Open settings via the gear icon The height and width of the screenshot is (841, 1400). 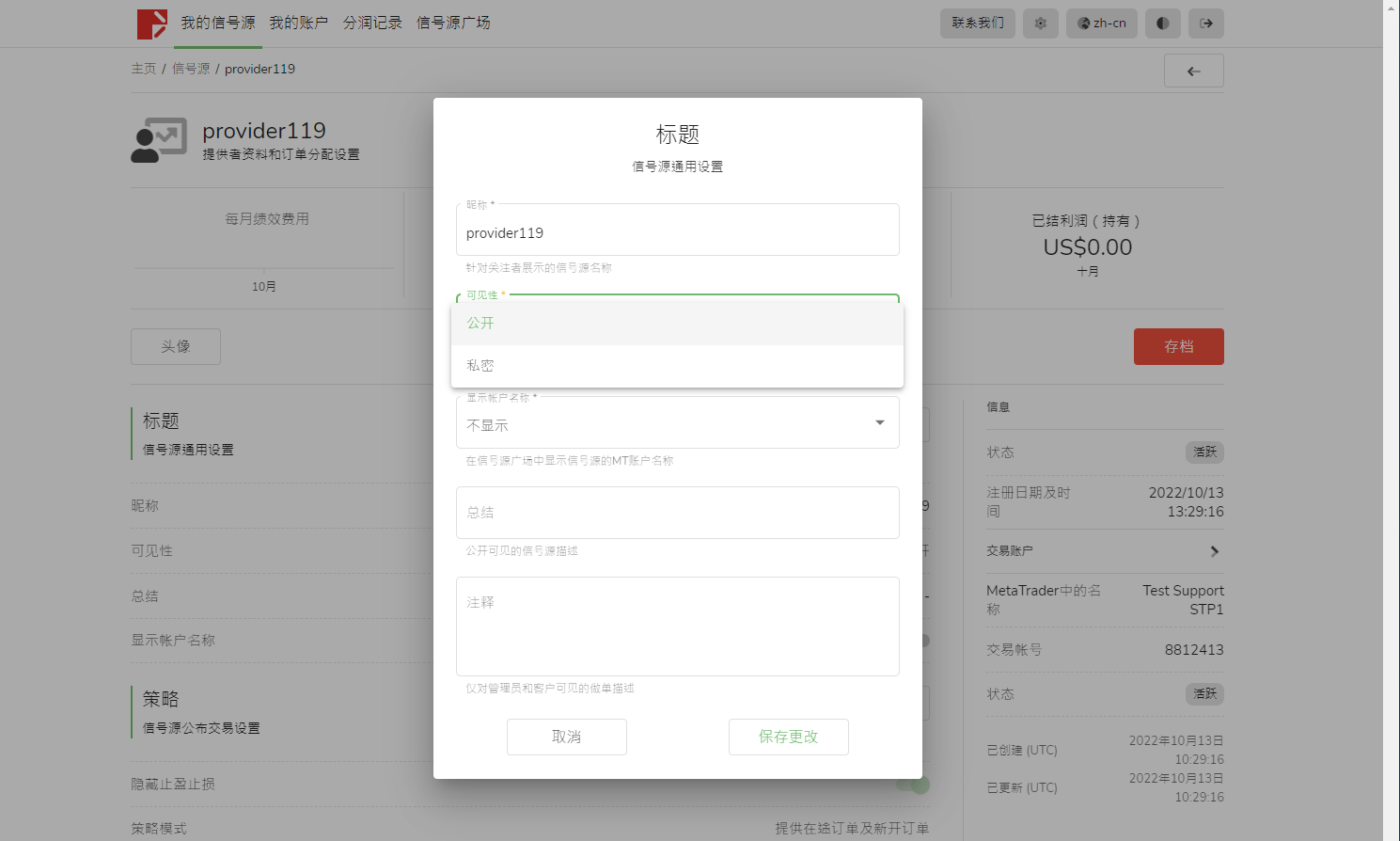pyautogui.click(x=1040, y=24)
